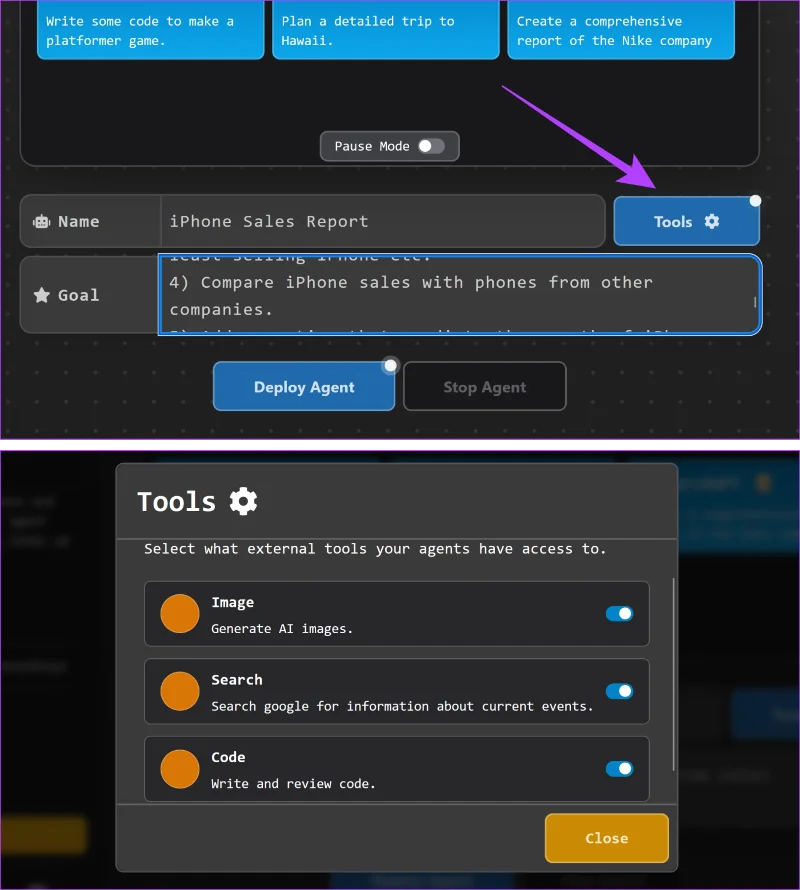800x890 pixels.
Task: Click the 'Compare iPhone sales' goal line
Action: point(411,296)
